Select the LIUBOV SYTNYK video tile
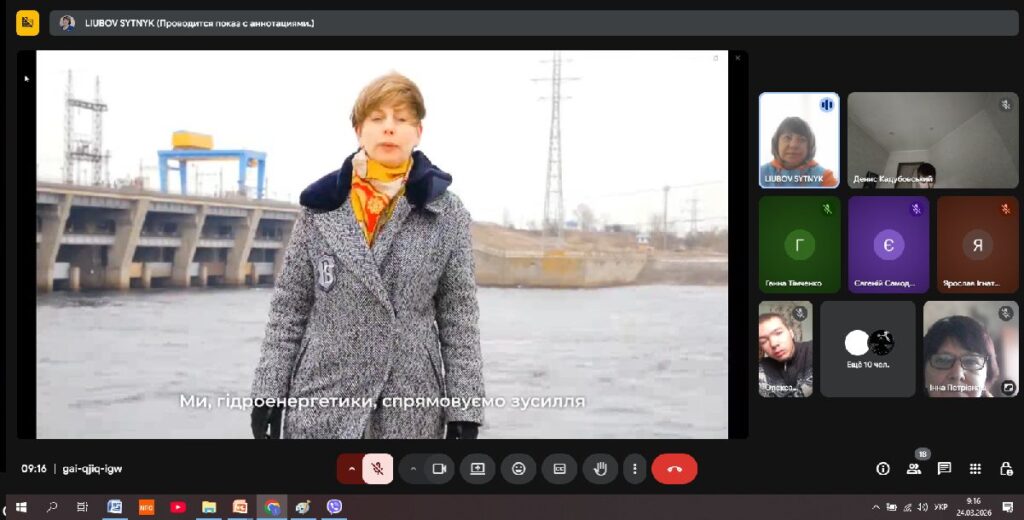Image resolution: width=1024 pixels, height=520 pixels. tap(799, 140)
